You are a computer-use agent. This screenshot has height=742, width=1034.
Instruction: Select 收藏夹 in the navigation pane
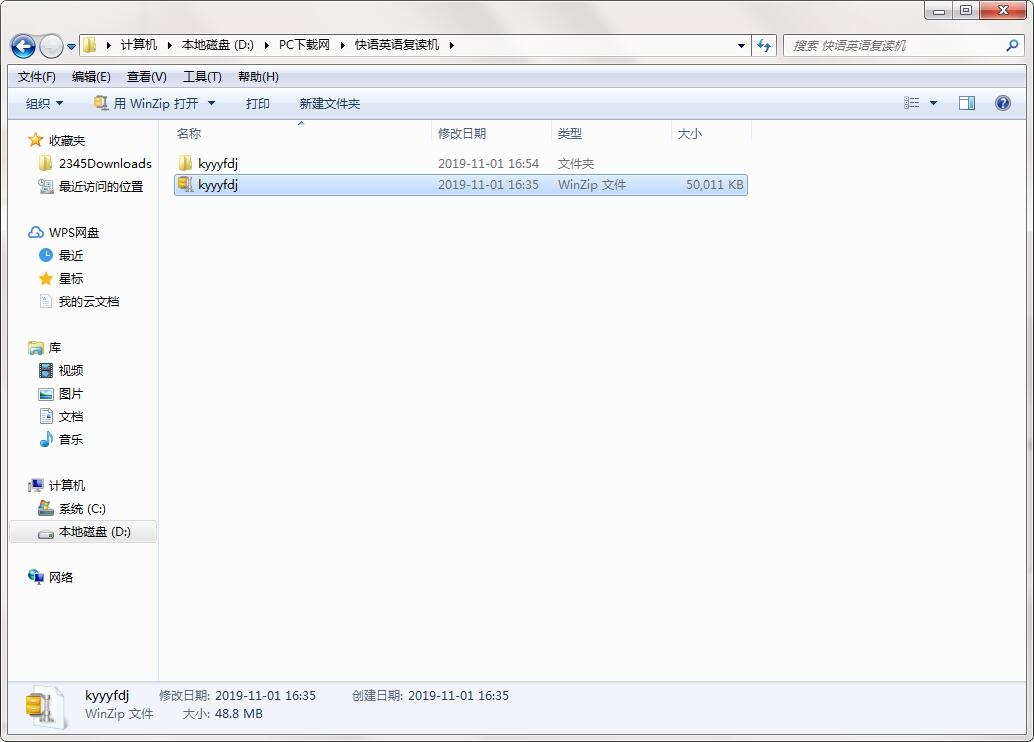point(67,140)
